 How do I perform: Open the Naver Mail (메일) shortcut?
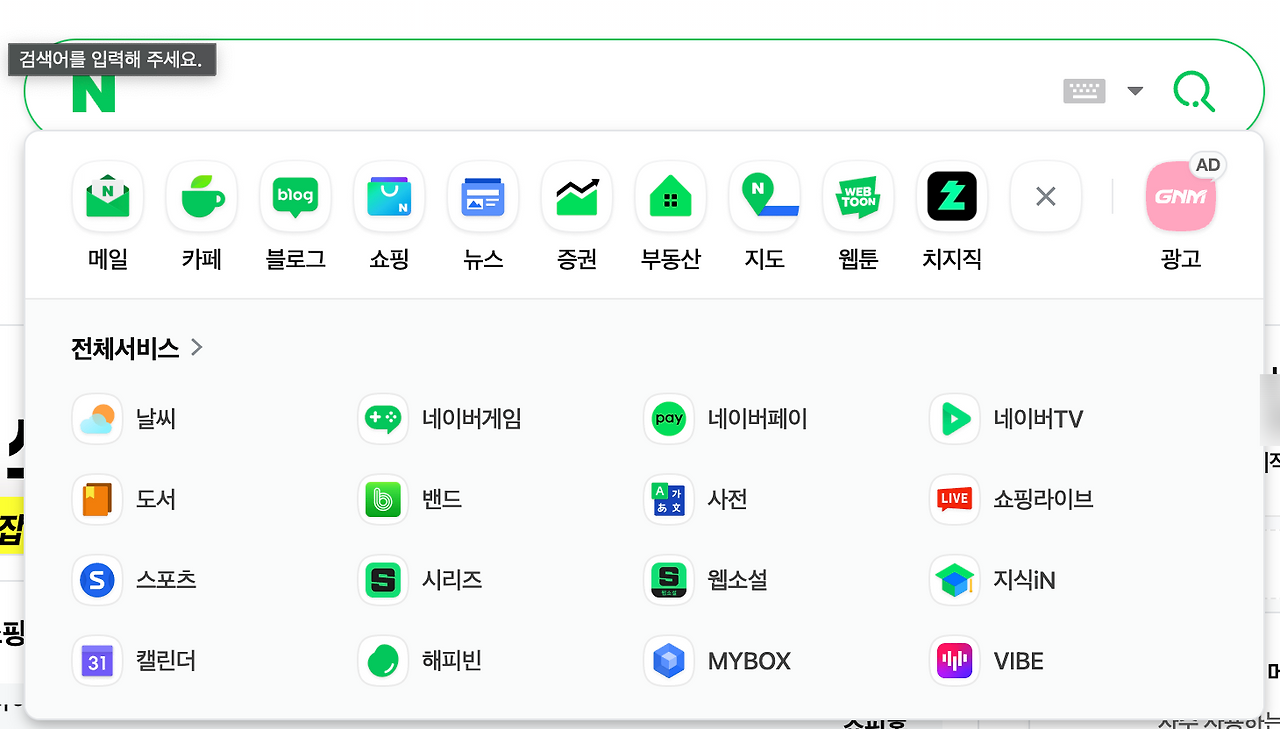point(108,217)
